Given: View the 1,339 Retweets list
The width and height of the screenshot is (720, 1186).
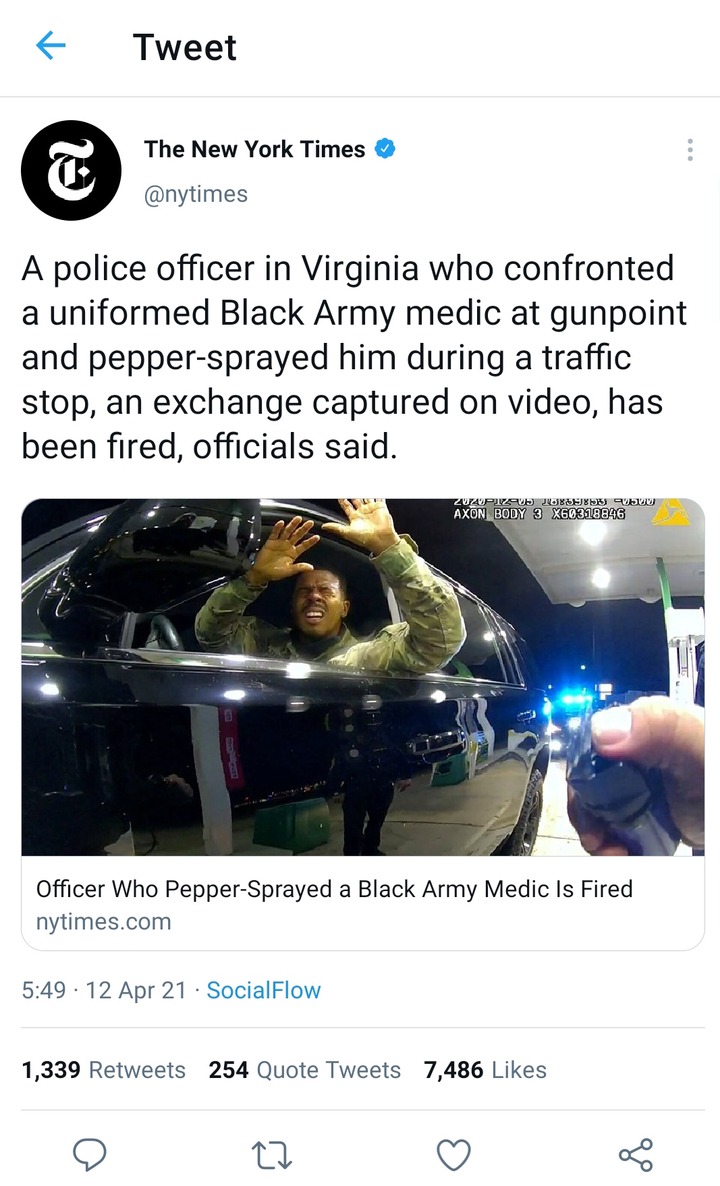Looking at the screenshot, I should click(104, 1070).
